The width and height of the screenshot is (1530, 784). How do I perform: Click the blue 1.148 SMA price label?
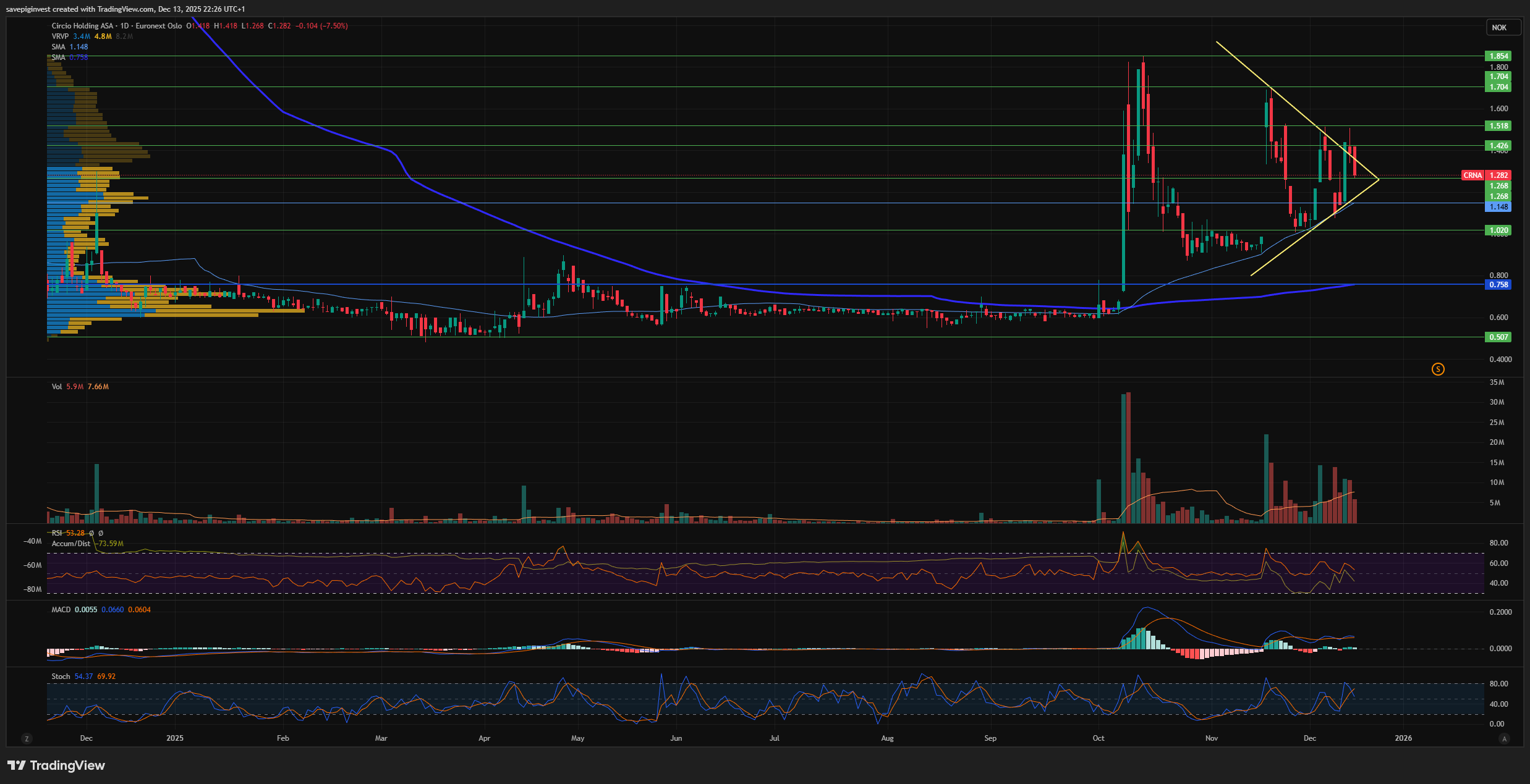pyautogui.click(x=1498, y=207)
